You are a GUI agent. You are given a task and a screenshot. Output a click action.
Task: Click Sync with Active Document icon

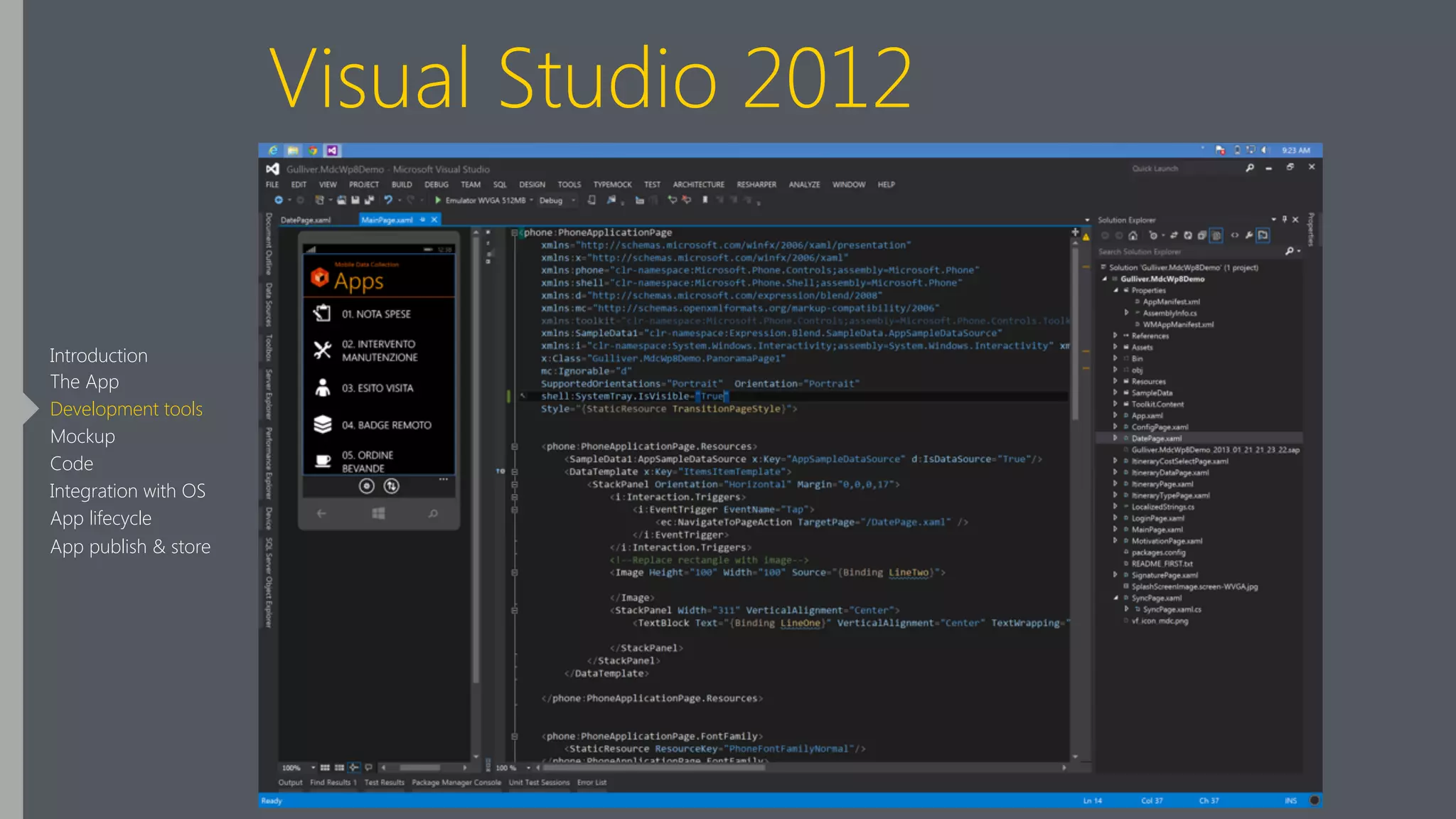[x=1174, y=235]
